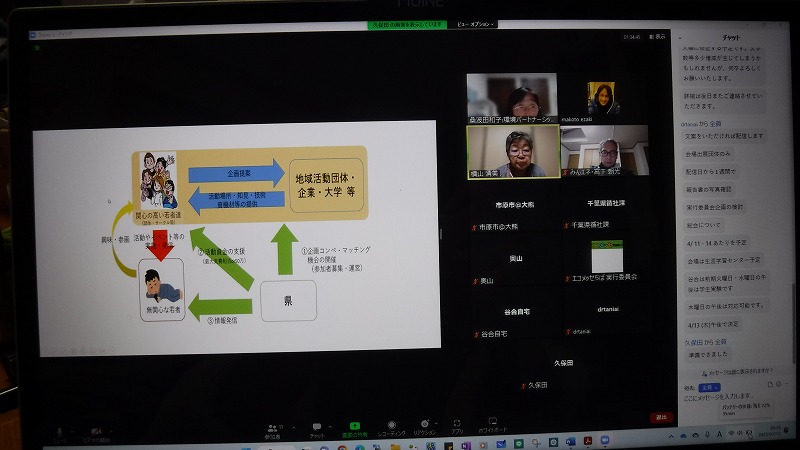The image size is (800, 450).
Task: Open LINE app in Windows taskbar
Action: click(518, 443)
